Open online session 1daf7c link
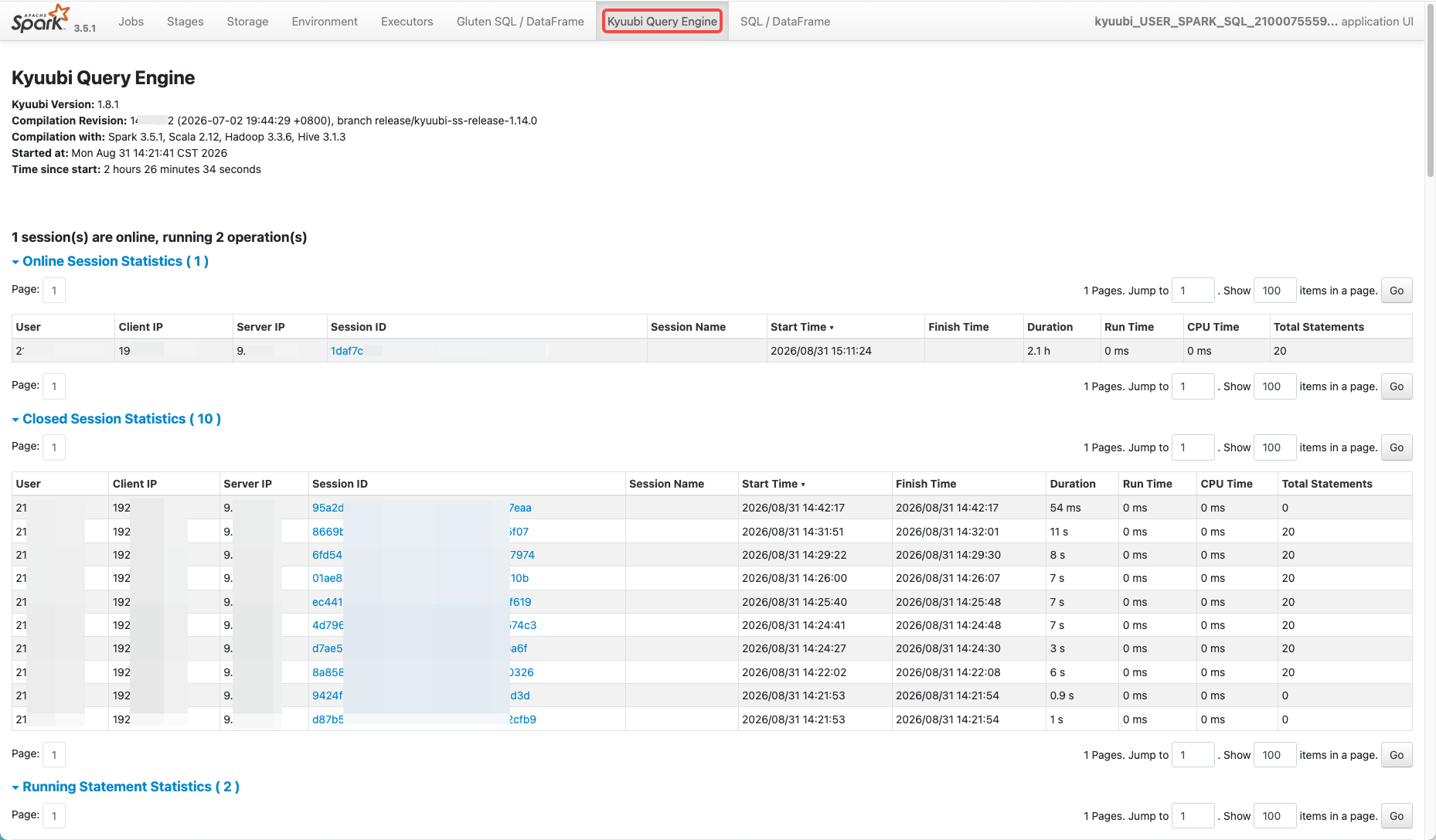The width and height of the screenshot is (1436, 840). (x=347, y=351)
